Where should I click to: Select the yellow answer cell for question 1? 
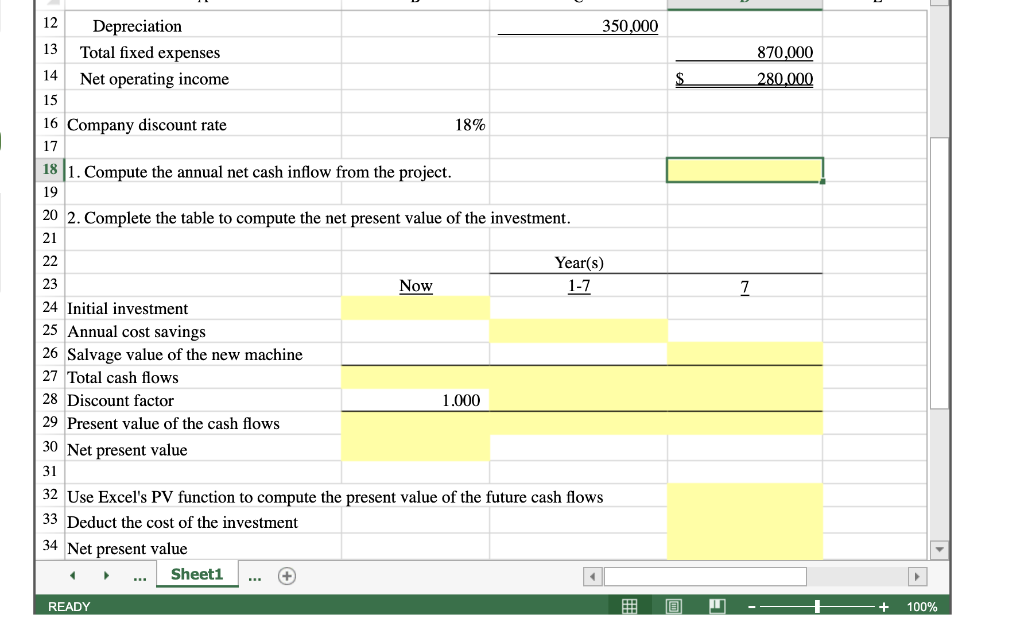[x=744, y=170]
